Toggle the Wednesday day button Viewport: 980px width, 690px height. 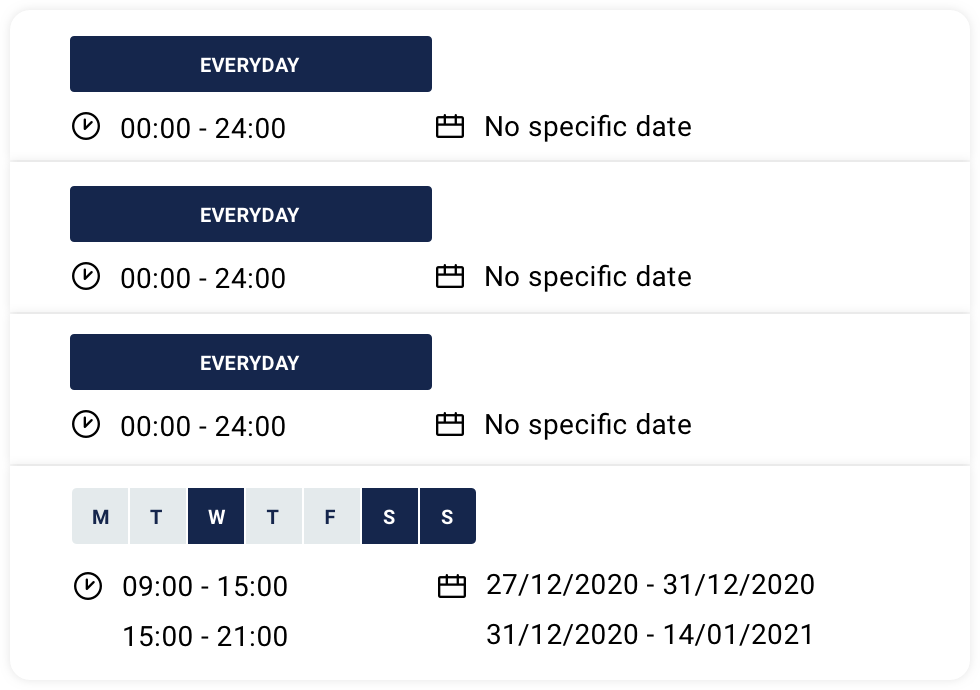click(x=216, y=517)
